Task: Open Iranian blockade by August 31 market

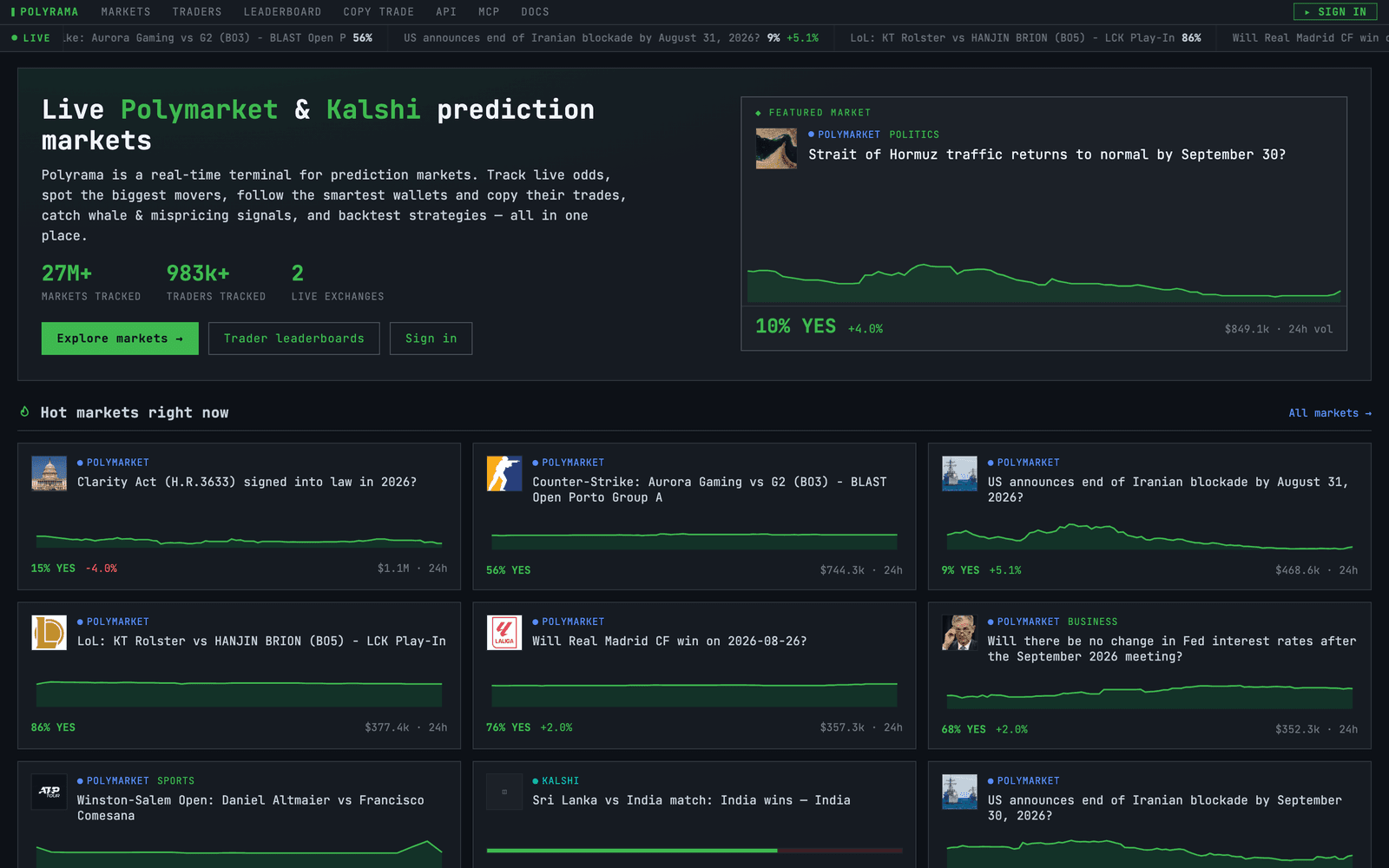Action: (x=1168, y=490)
